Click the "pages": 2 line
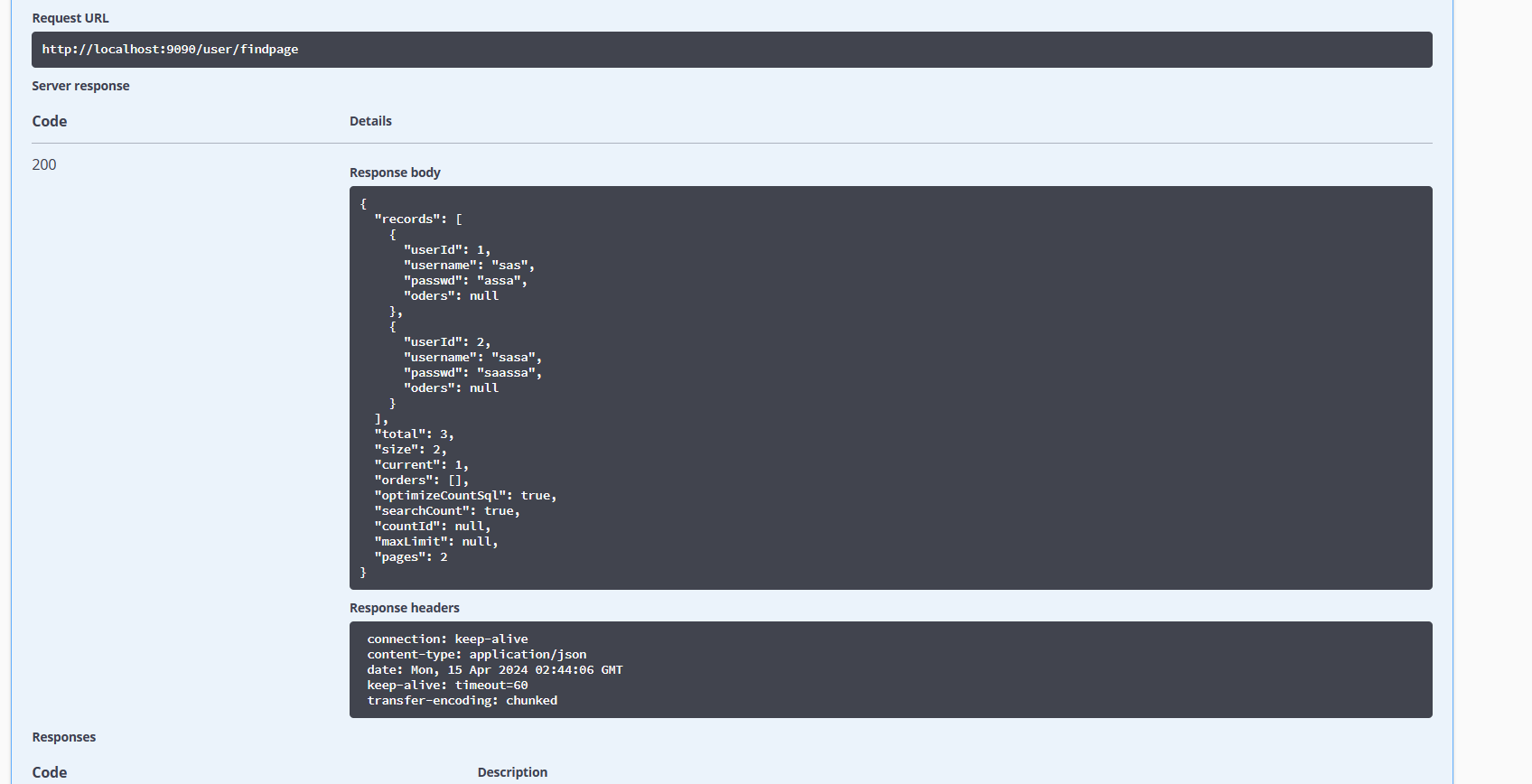The image size is (1532, 784). click(411, 557)
